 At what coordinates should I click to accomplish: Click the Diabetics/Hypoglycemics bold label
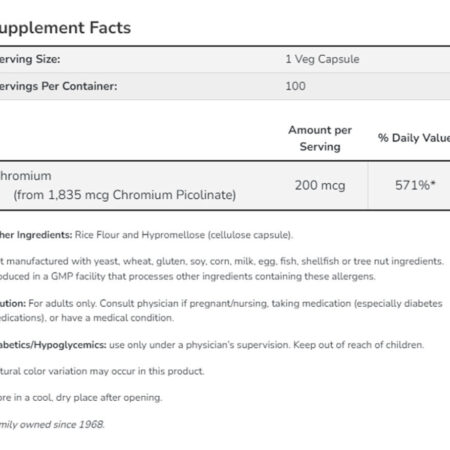click(53, 345)
